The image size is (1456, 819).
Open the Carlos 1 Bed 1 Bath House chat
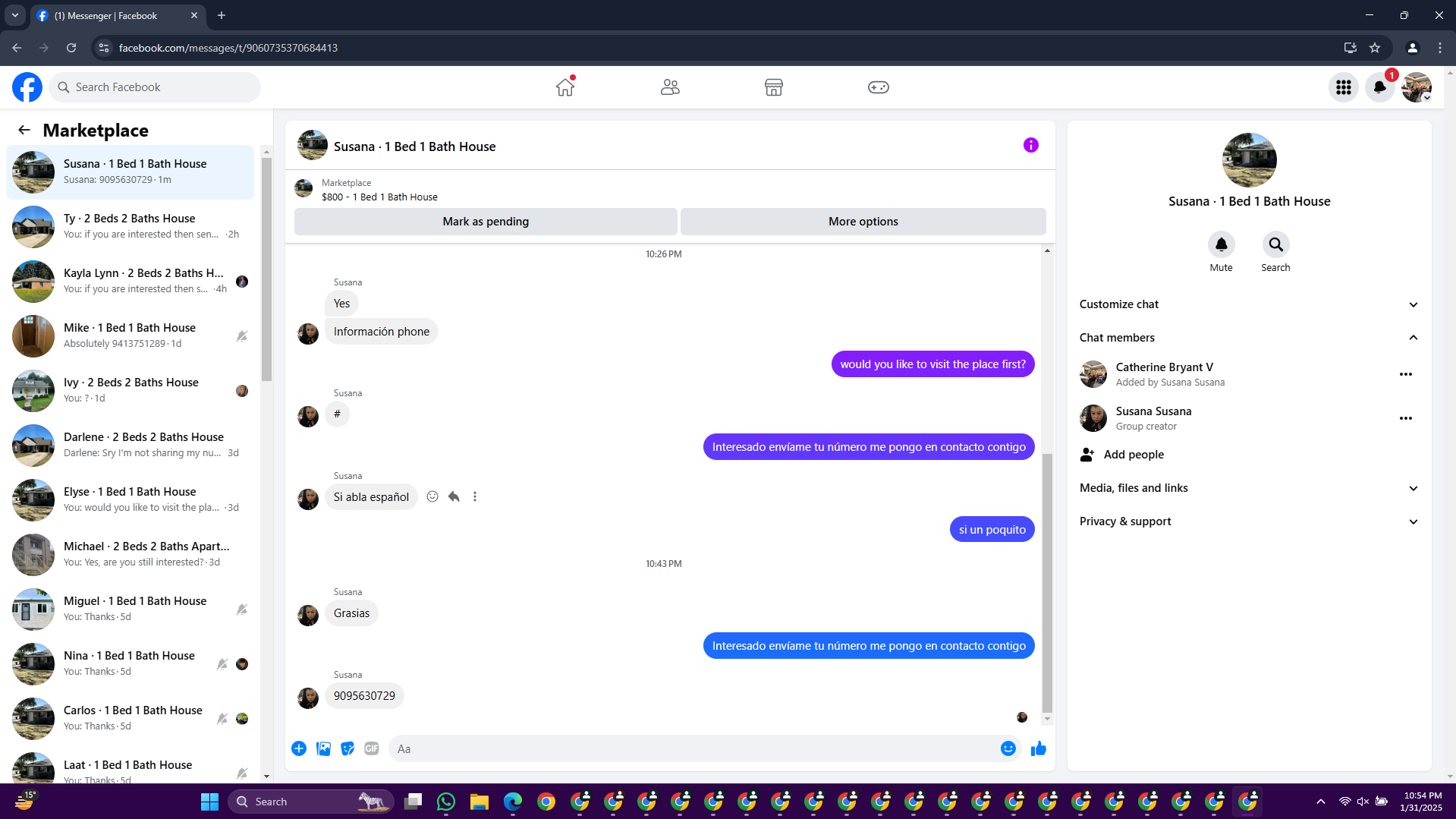[131, 719]
